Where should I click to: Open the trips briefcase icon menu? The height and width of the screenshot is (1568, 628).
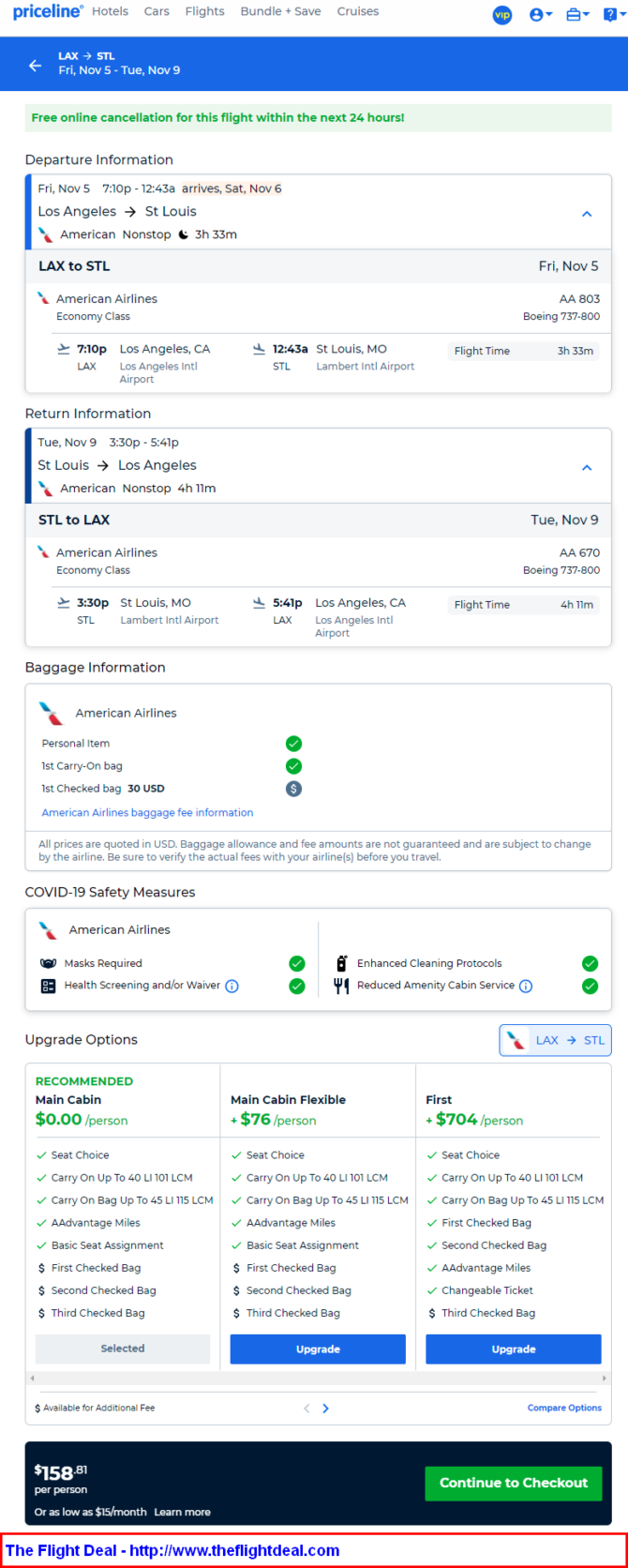click(577, 15)
